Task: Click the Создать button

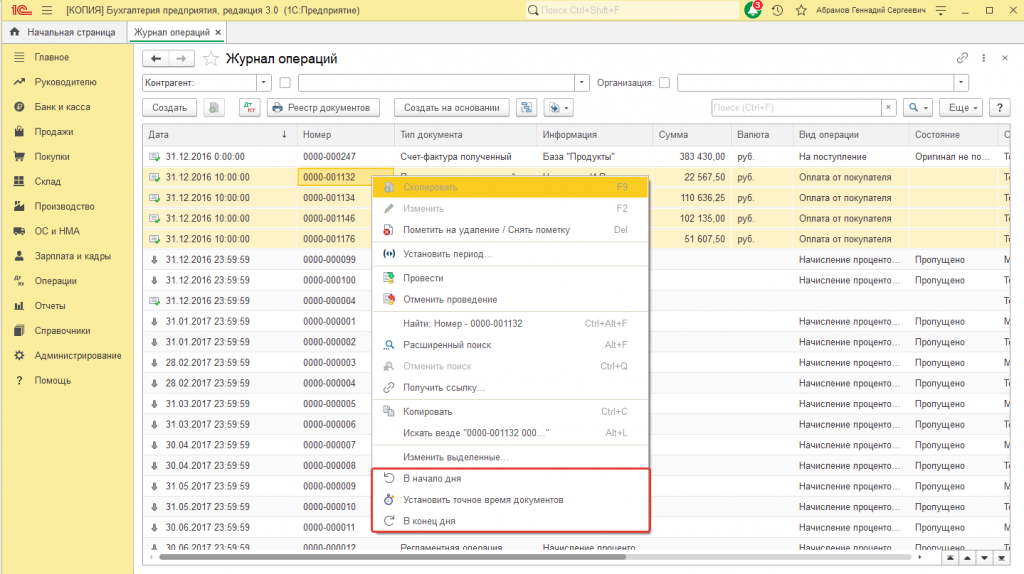Action: coord(170,107)
